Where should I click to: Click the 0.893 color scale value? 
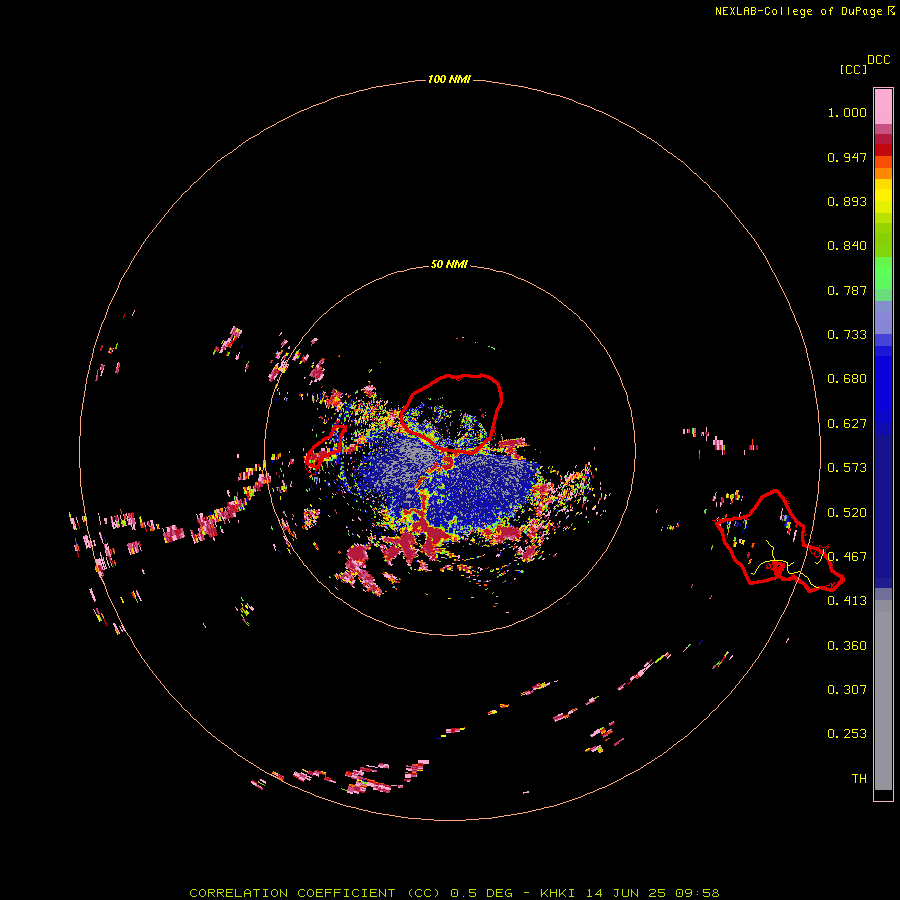point(847,201)
